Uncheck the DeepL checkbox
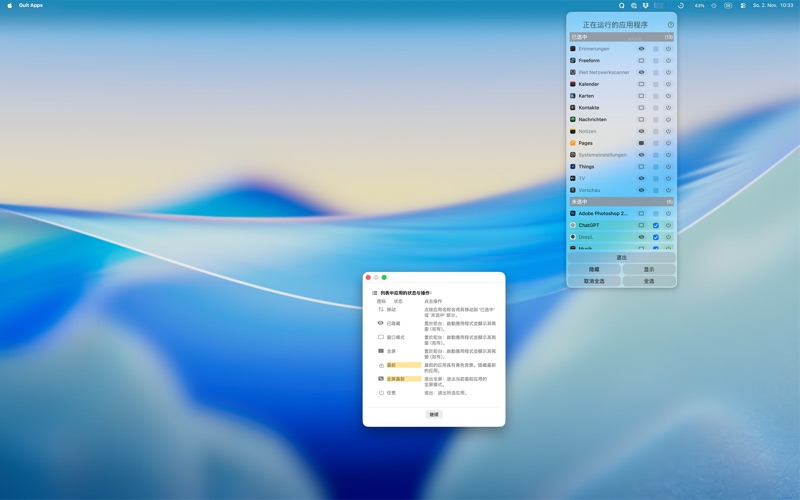 click(x=656, y=237)
